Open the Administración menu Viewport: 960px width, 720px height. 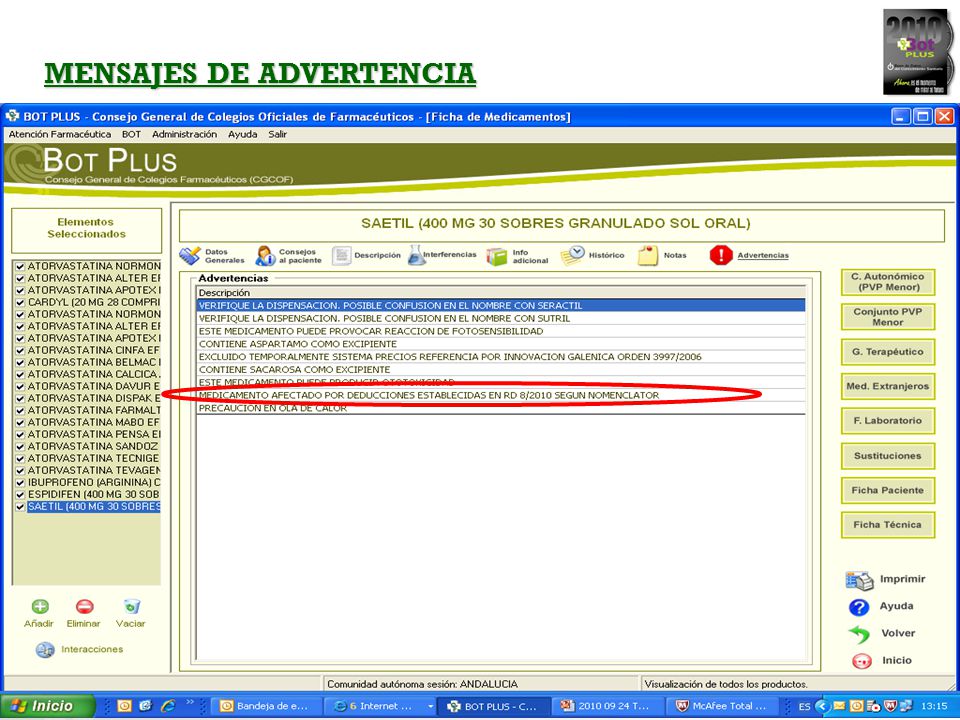(x=184, y=134)
